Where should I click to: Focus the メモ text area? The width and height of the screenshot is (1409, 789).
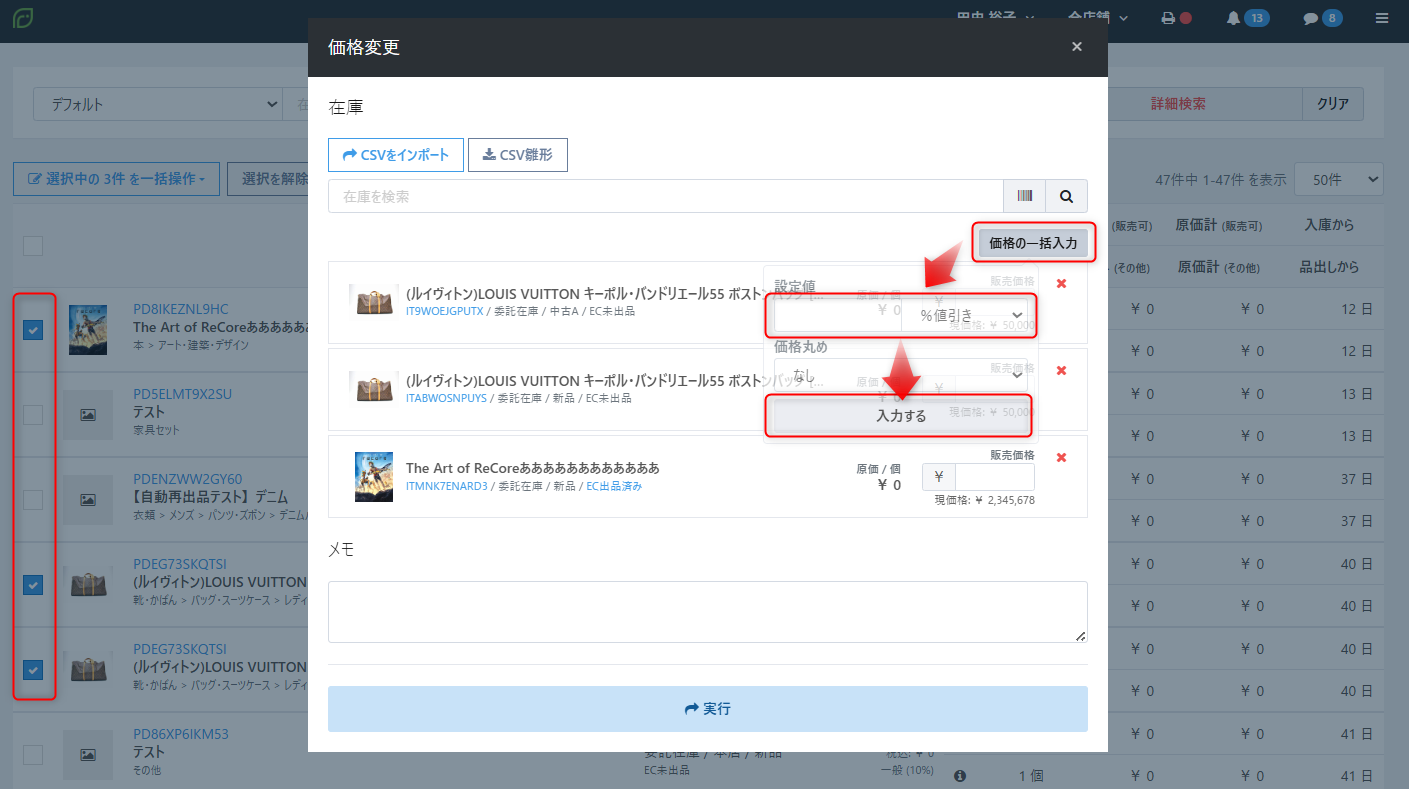point(708,612)
